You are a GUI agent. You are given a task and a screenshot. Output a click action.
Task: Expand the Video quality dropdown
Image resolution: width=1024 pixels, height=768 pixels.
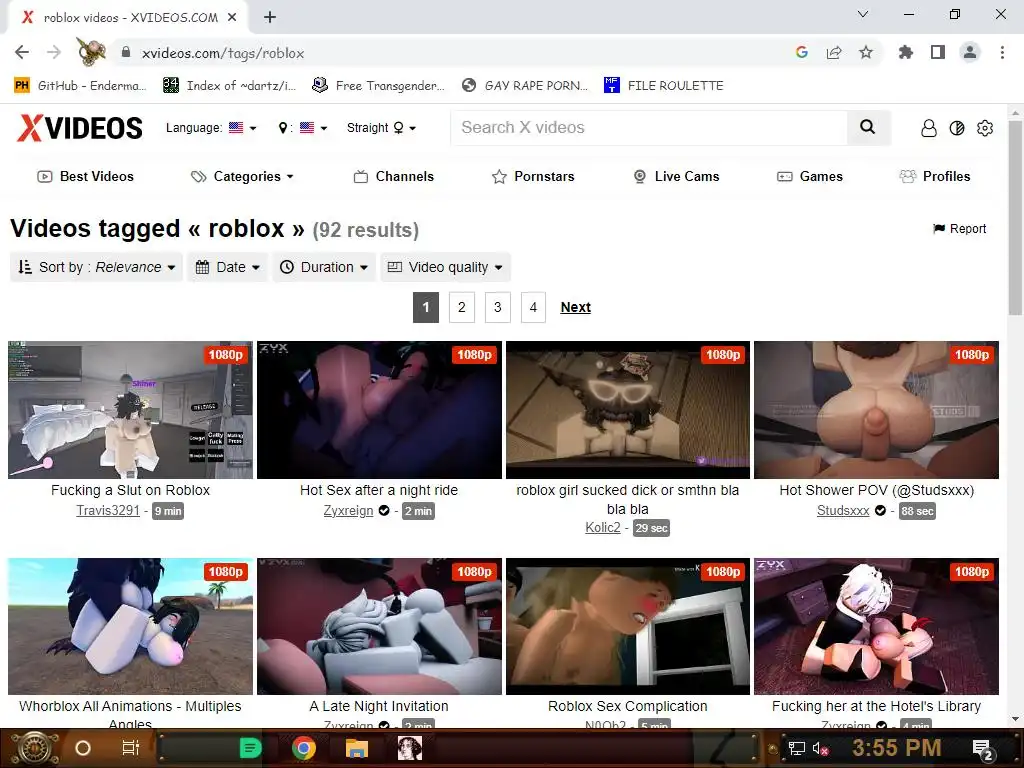click(x=445, y=267)
